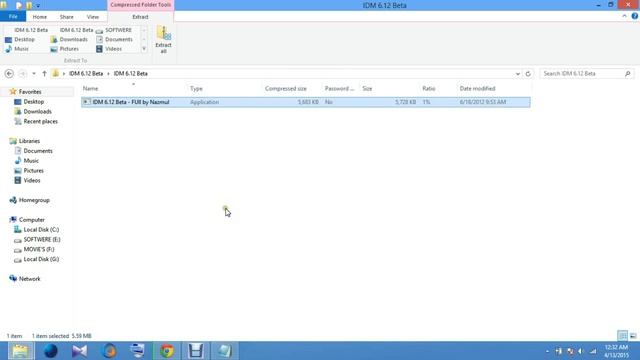Choose Documents as extract destination in ribbon

point(115,40)
